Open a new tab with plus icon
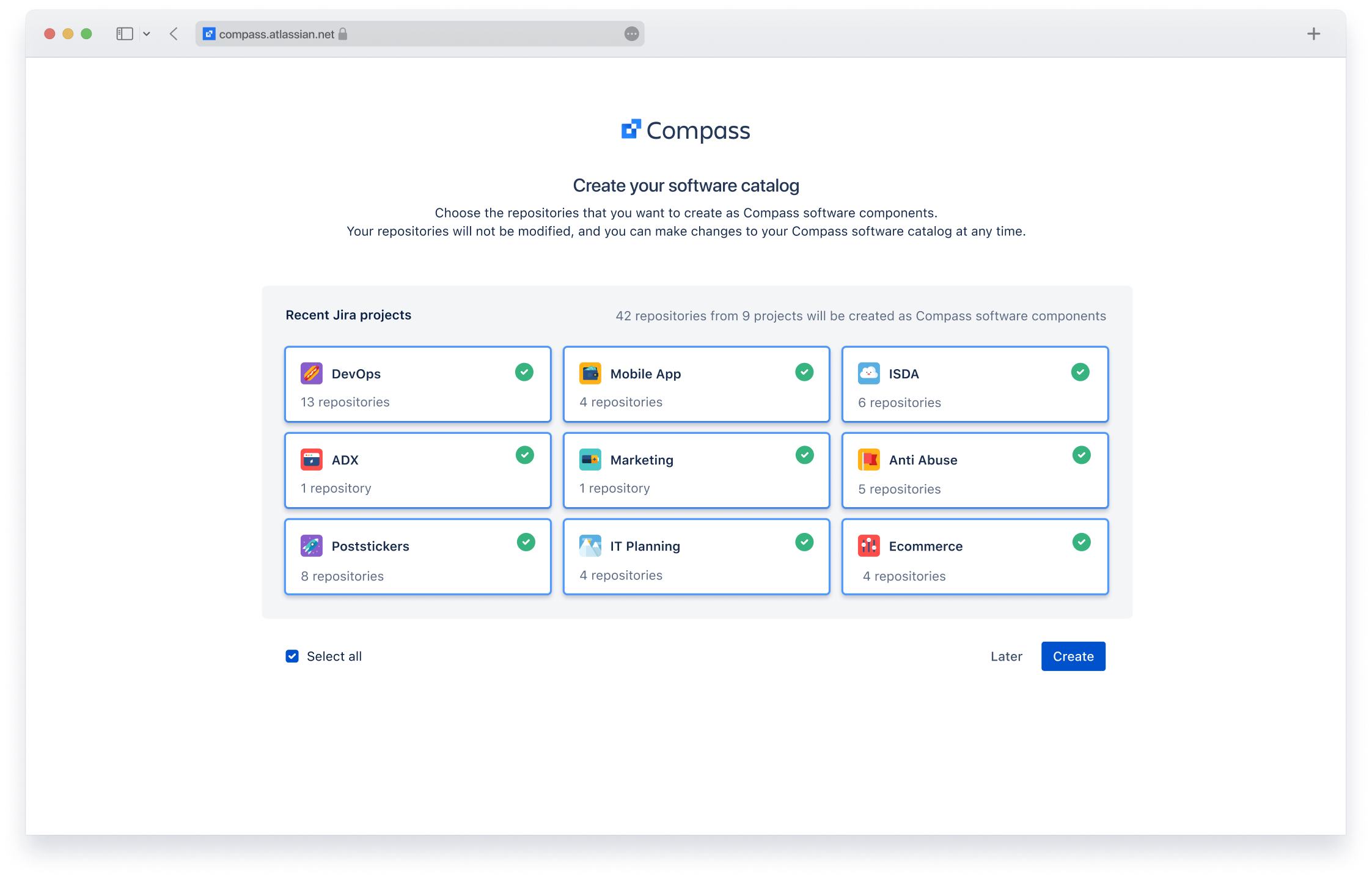 (x=1313, y=34)
